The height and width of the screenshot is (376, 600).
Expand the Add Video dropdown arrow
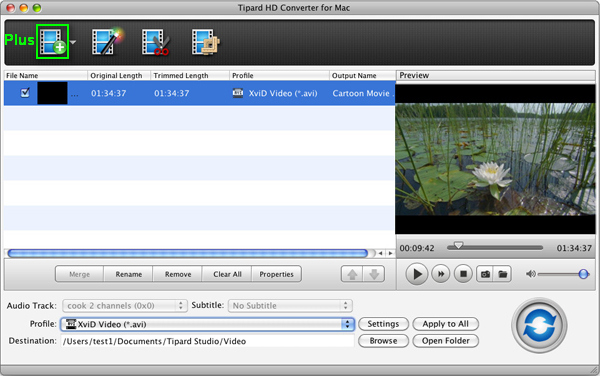pos(73,42)
